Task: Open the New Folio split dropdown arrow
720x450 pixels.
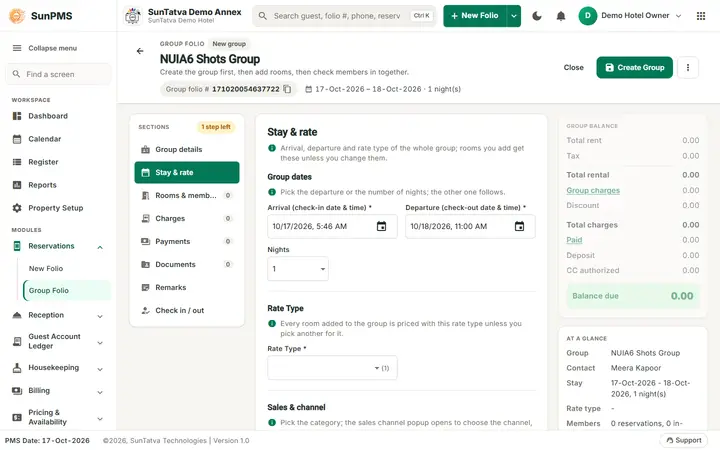Action: pyautogui.click(x=514, y=16)
